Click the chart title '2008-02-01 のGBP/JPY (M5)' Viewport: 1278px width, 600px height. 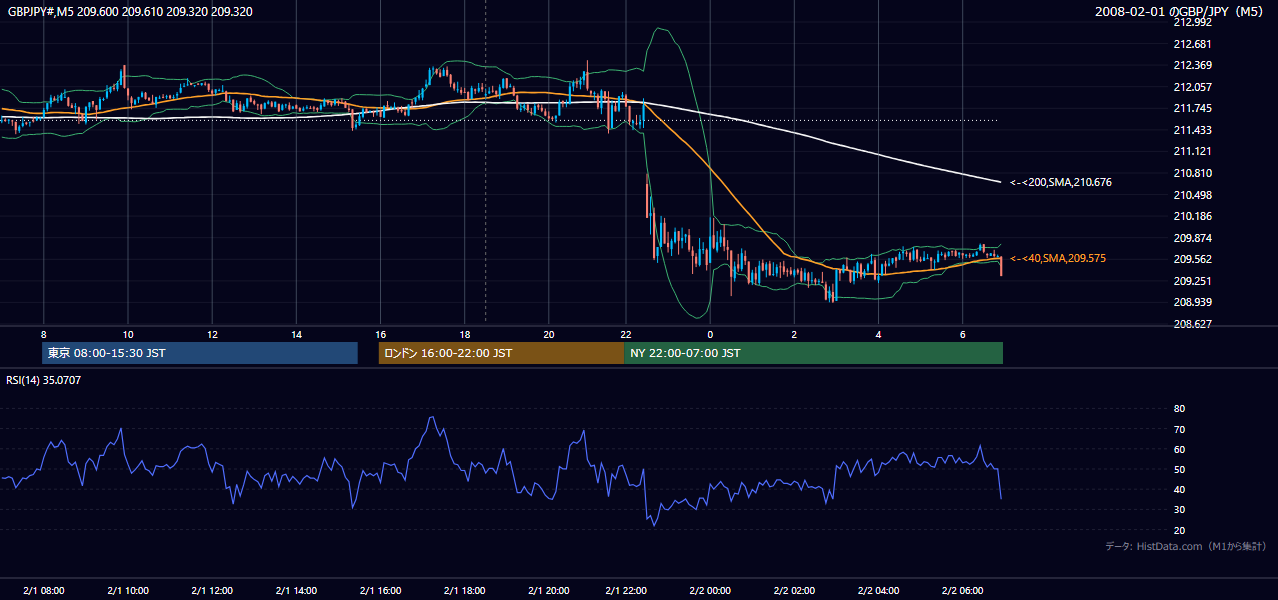click(1180, 12)
